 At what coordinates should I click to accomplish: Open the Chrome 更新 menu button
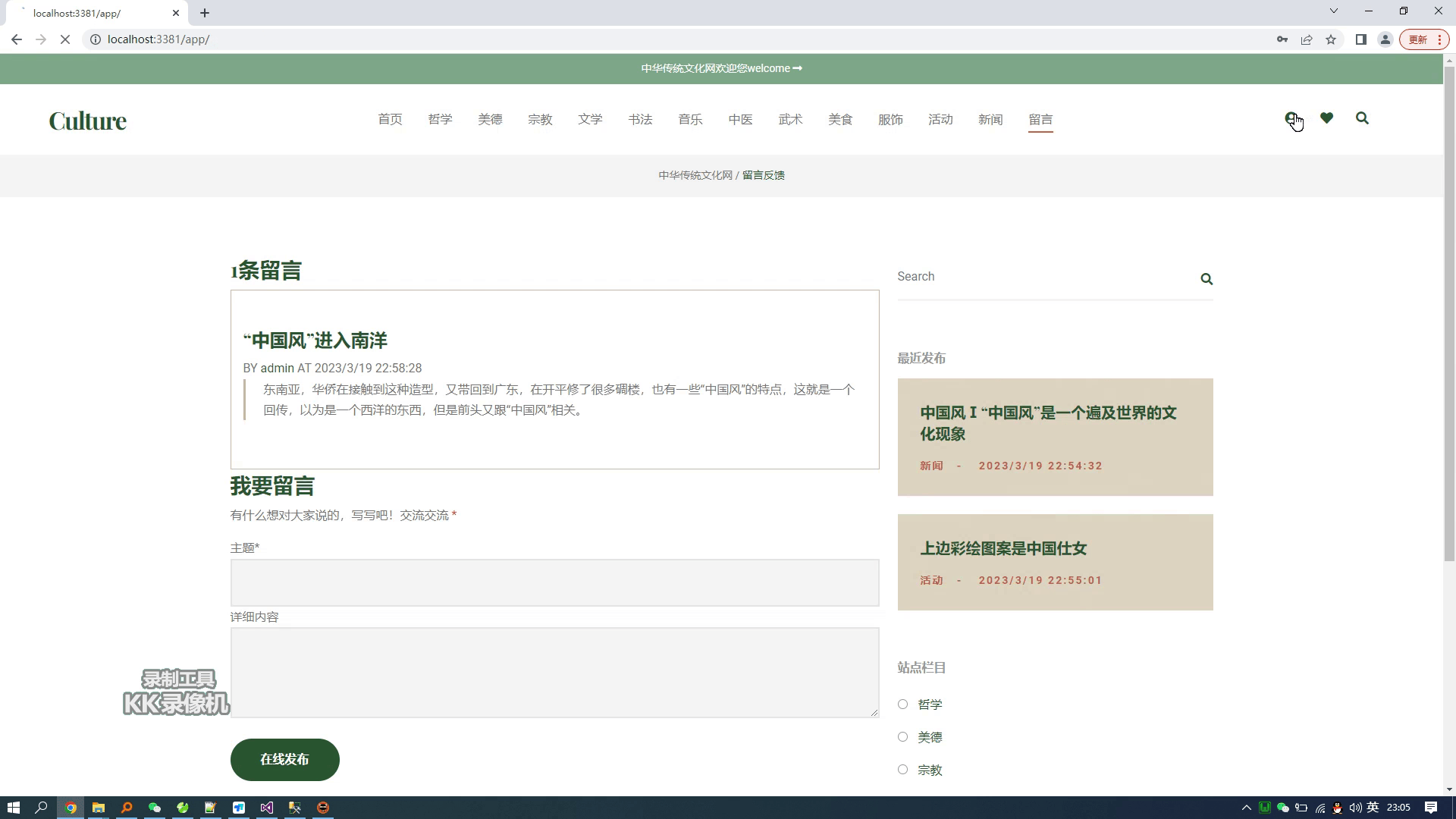[1425, 39]
